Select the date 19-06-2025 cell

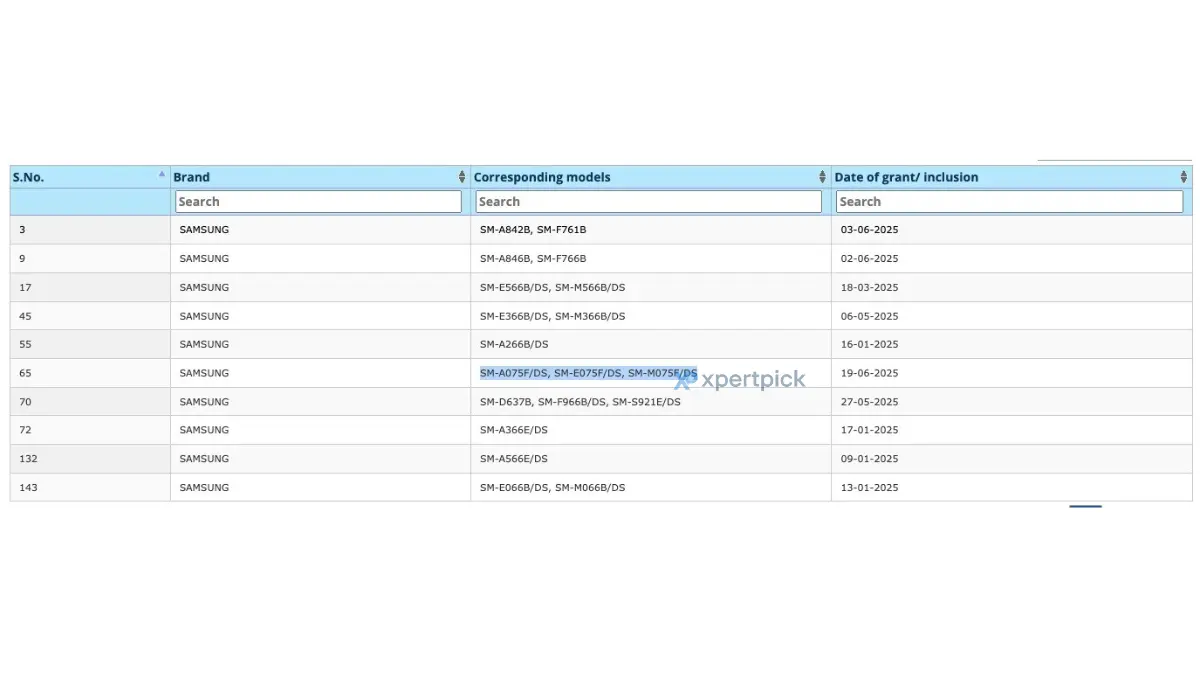(x=869, y=373)
